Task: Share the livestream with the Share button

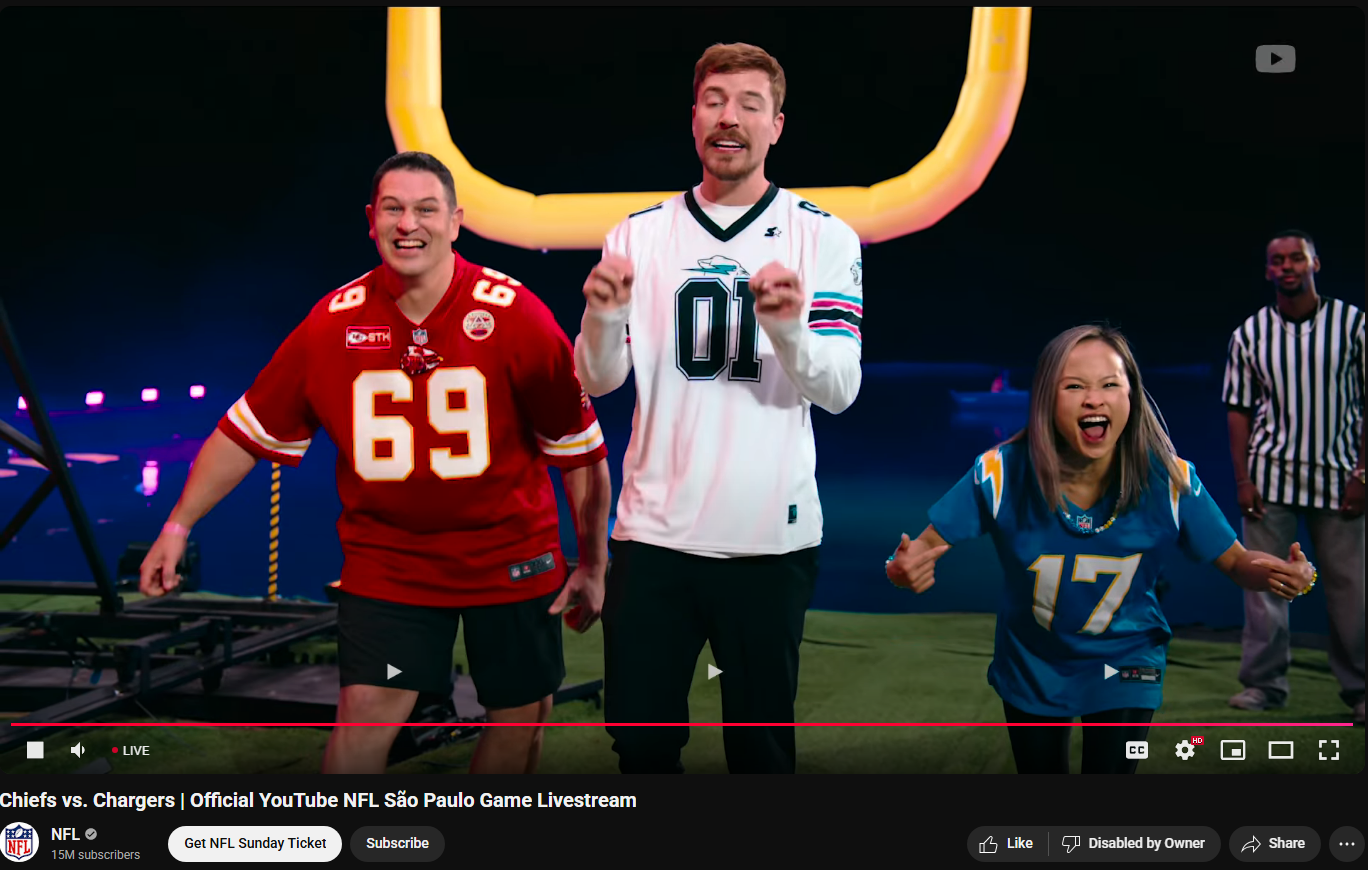Action: (1274, 843)
